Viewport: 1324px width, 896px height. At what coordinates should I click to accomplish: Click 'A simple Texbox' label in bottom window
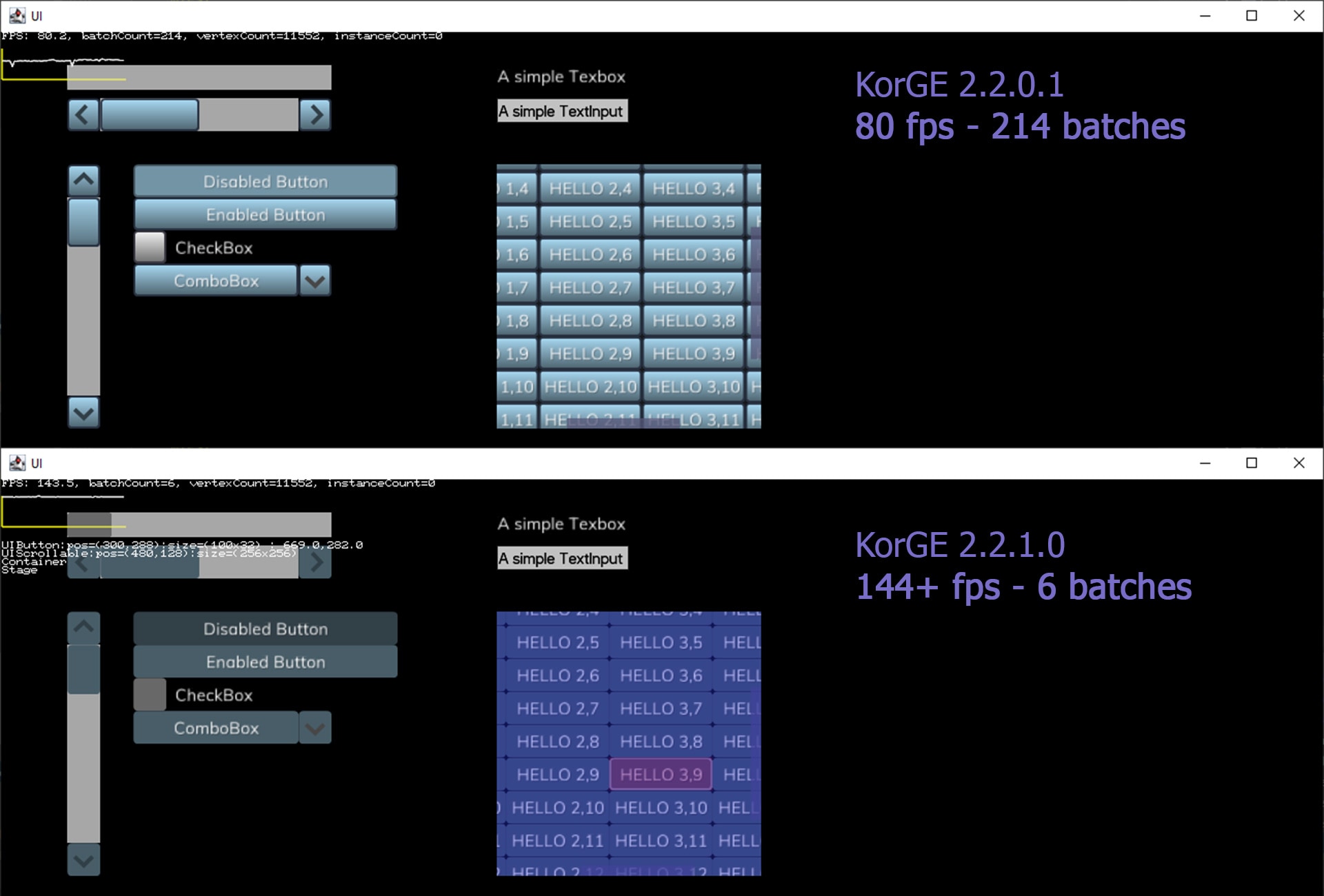[x=561, y=524]
